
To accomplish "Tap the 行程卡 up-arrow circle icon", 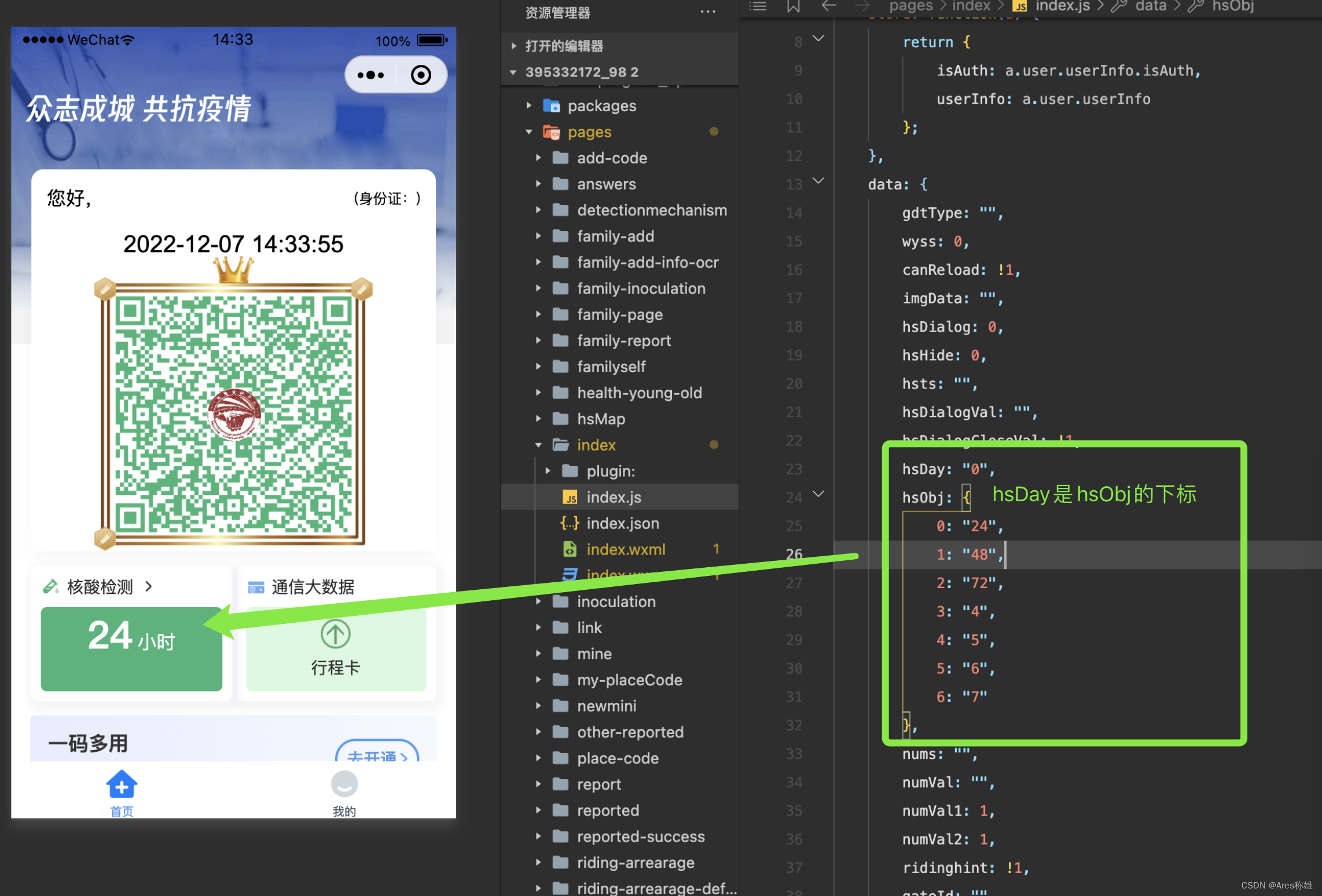I will (x=336, y=634).
